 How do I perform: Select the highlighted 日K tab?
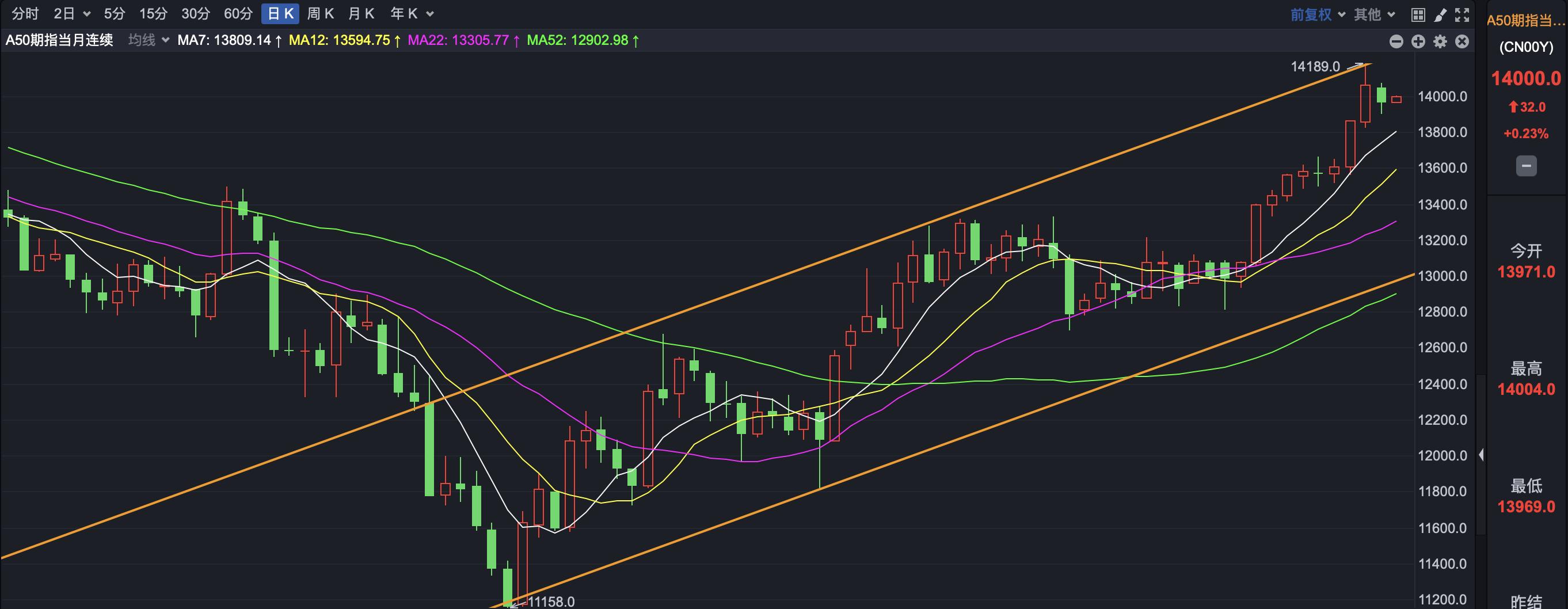(280, 14)
